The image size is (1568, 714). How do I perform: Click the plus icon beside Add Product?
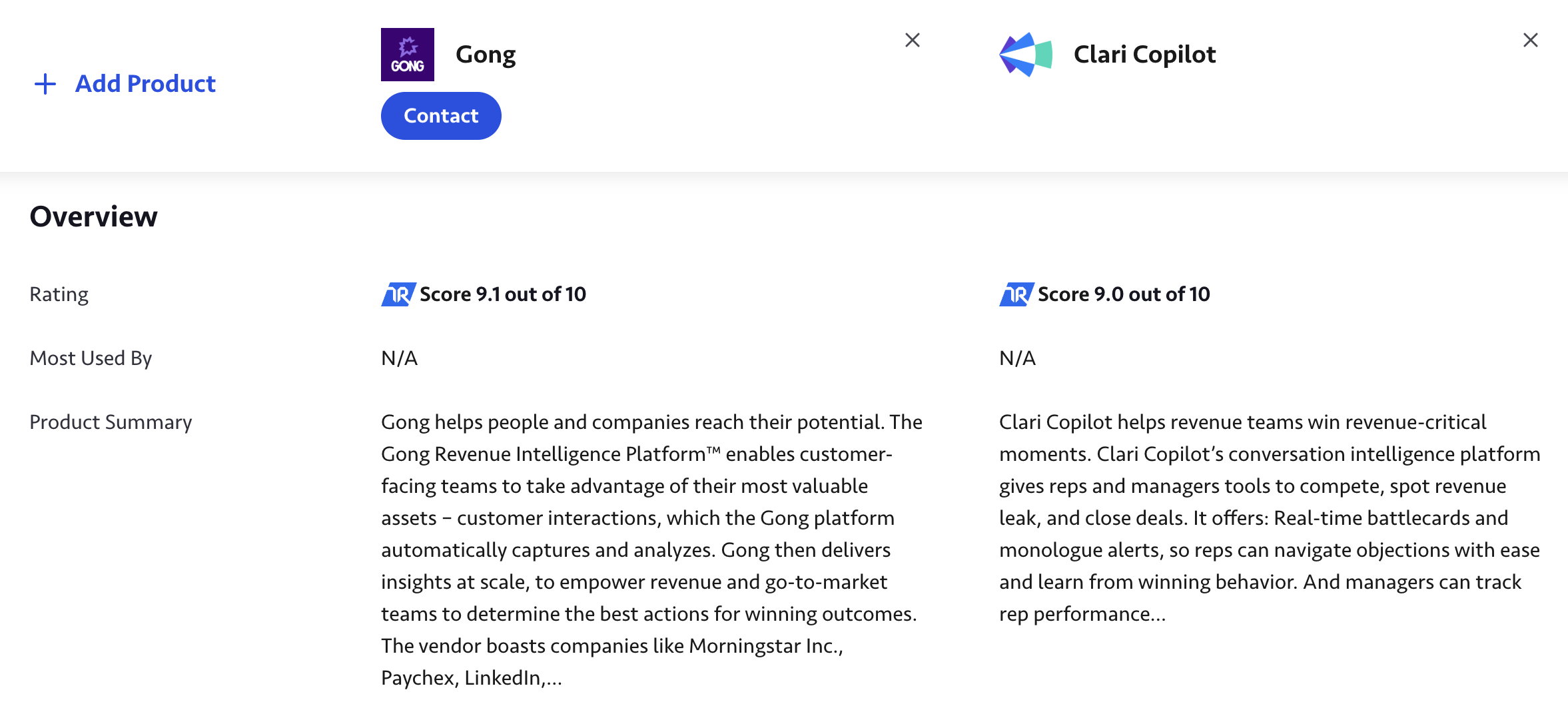45,84
